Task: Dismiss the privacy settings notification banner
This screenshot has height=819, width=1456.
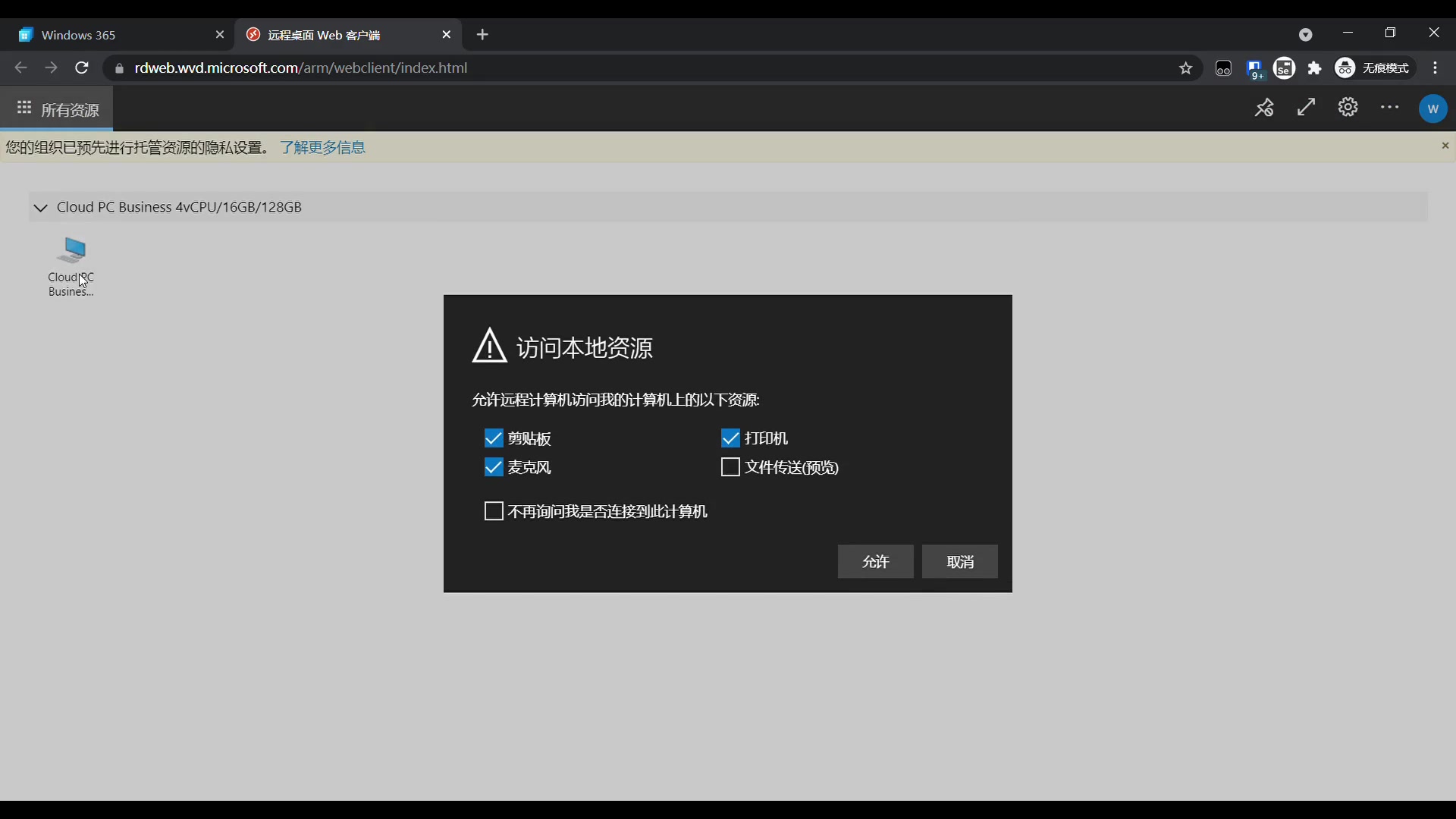Action: coord(1445,146)
